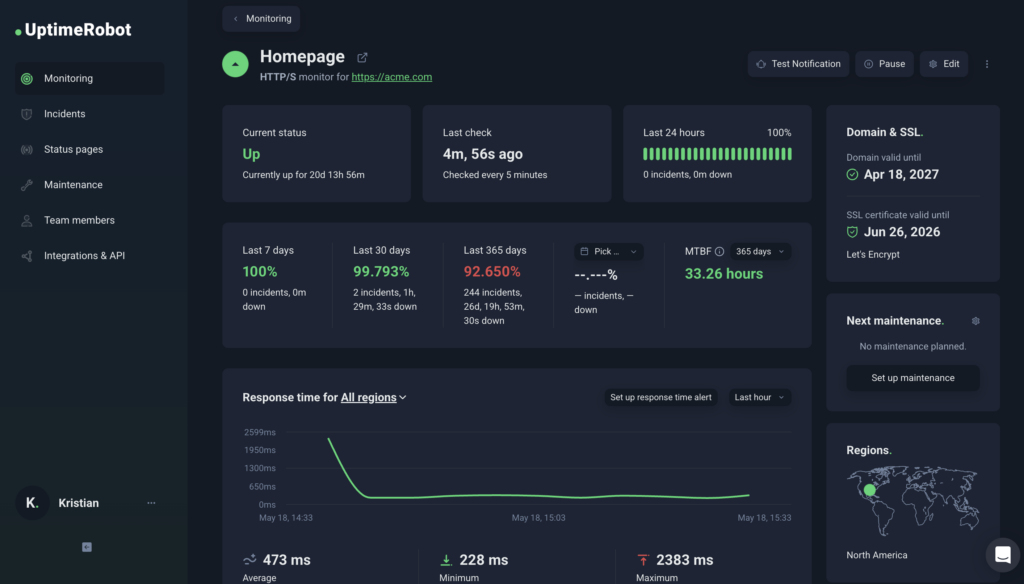Click the UptimeRobot logo
1024x584 pixels.
click(73, 30)
